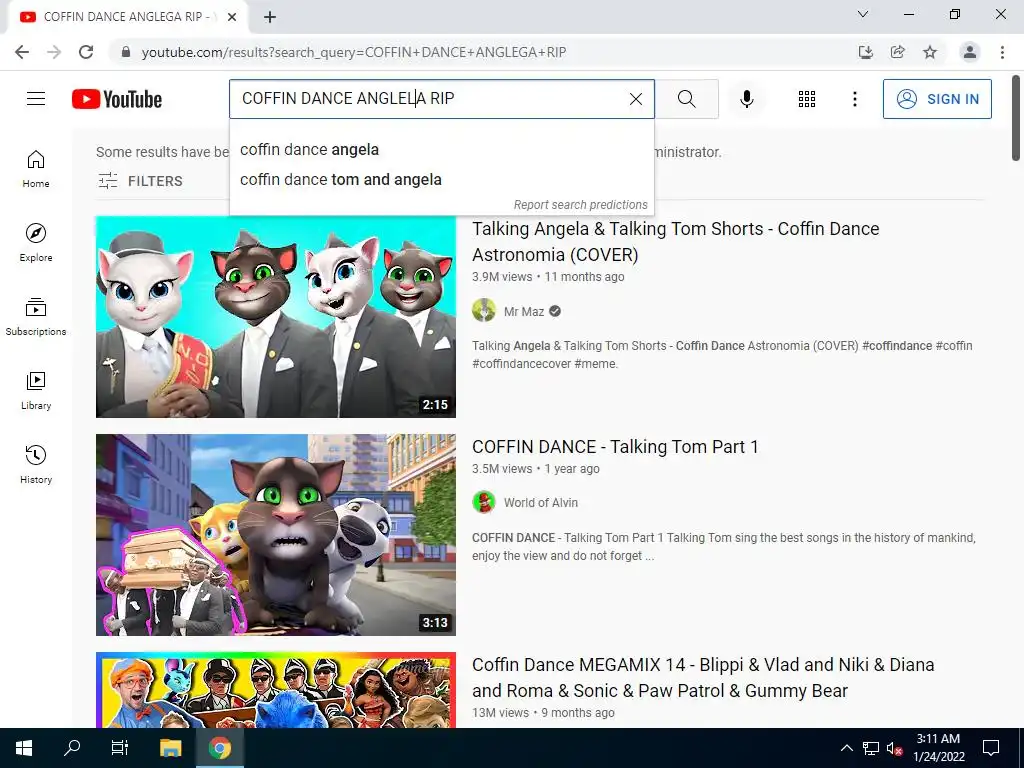Click Report search predictions
This screenshot has height=768, width=1024.
click(580, 204)
